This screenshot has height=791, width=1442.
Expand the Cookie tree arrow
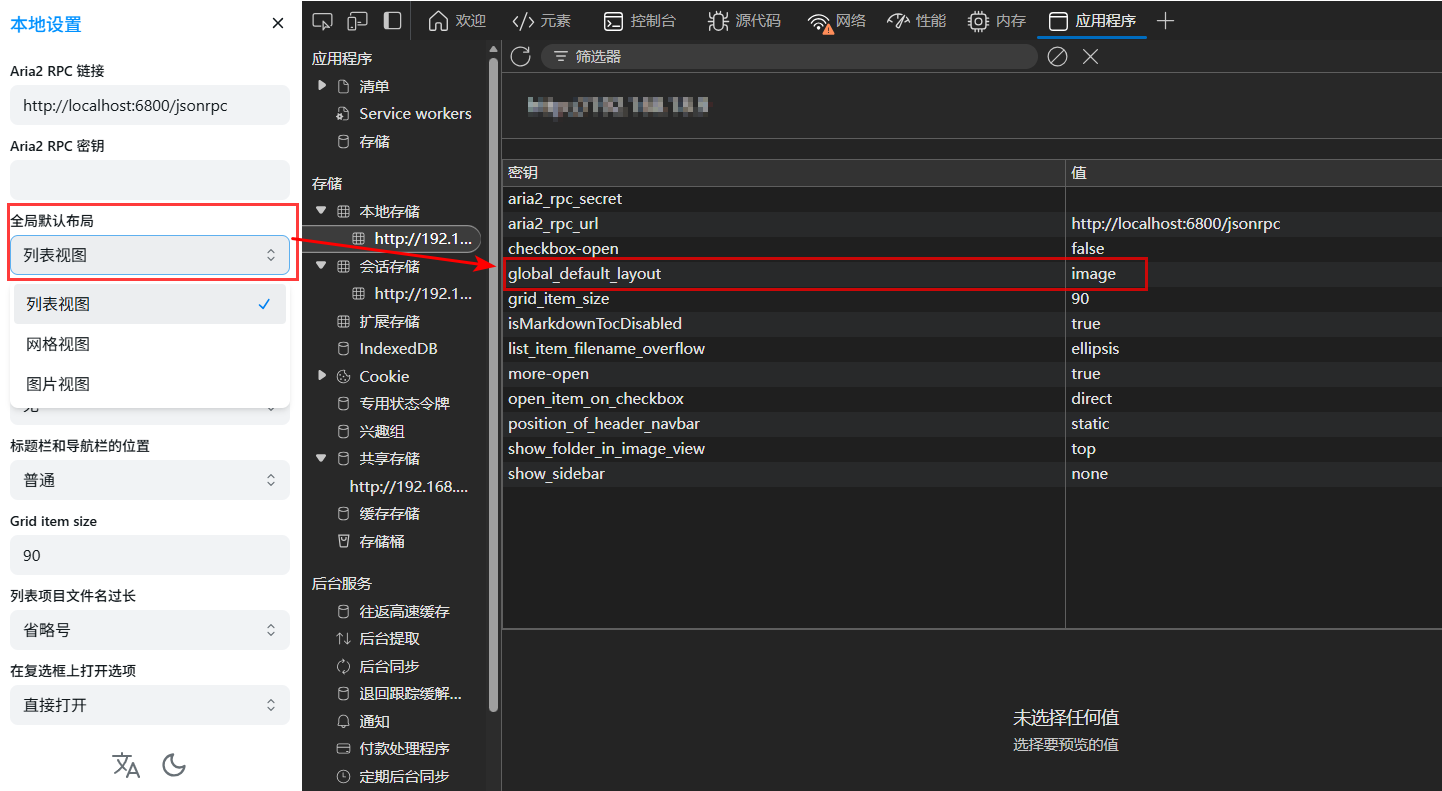click(x=322, y=376)
